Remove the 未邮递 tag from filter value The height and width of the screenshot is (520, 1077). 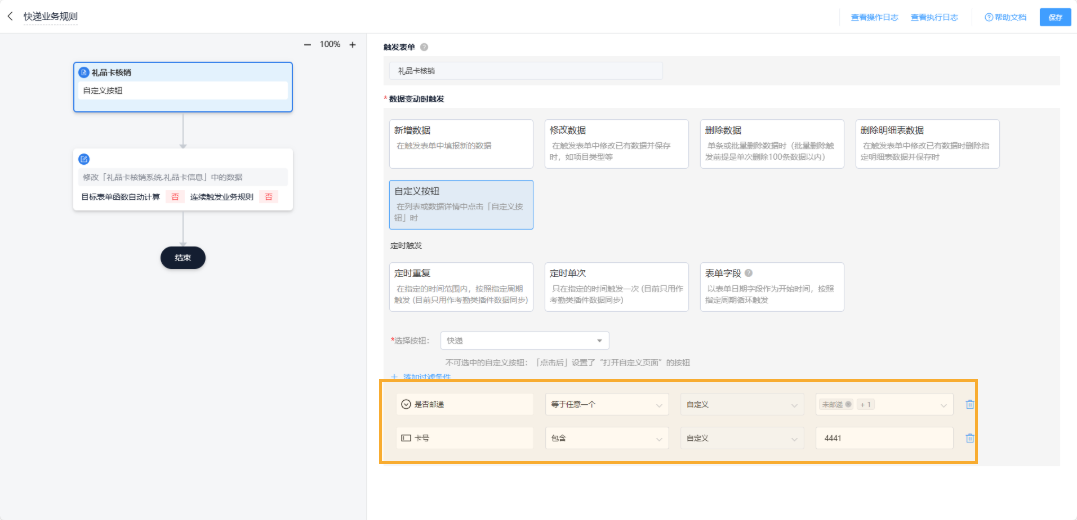click(x=848, y=405)
